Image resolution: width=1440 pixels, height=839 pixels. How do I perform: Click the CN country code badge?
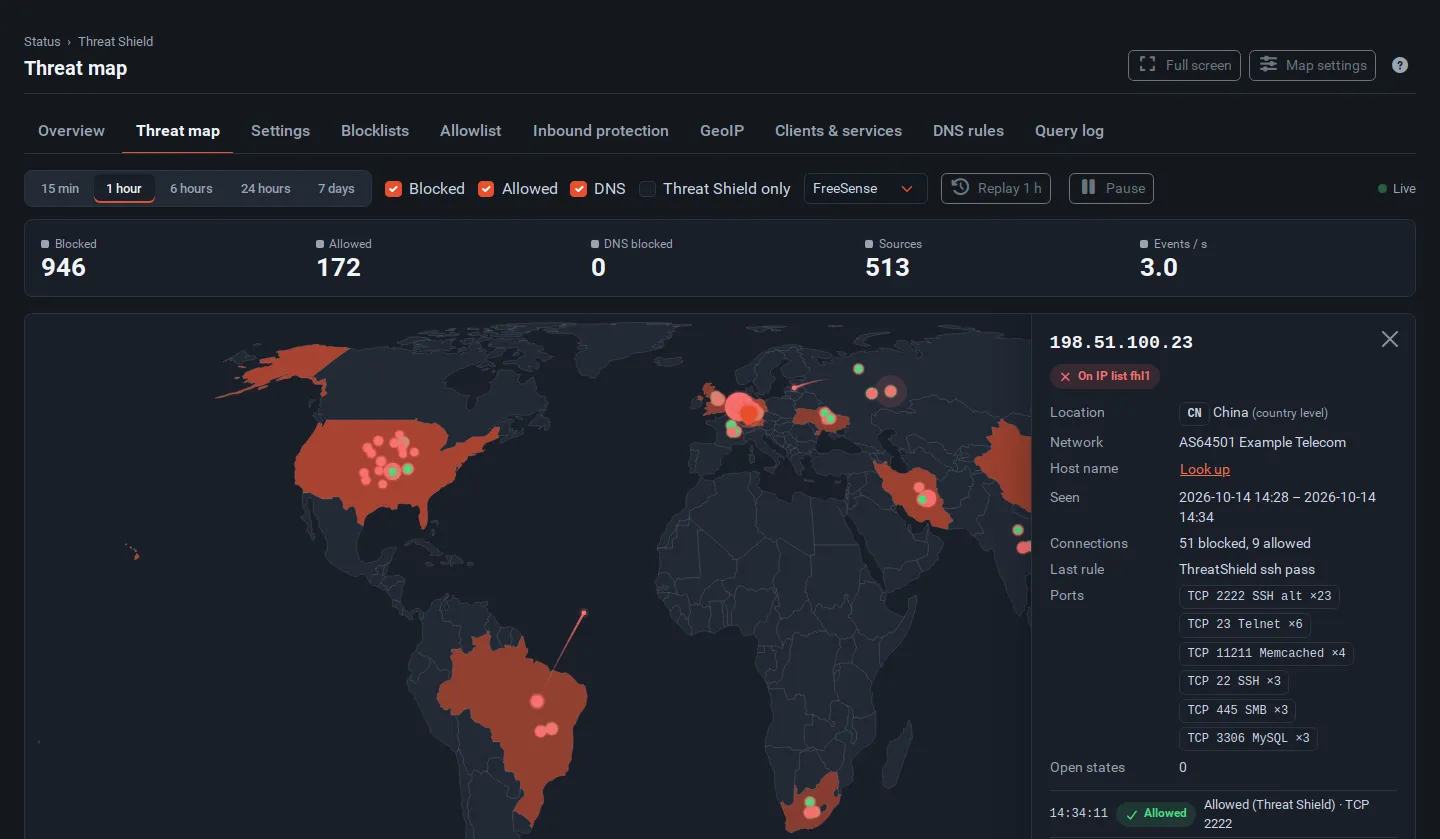click(1194, 413)
